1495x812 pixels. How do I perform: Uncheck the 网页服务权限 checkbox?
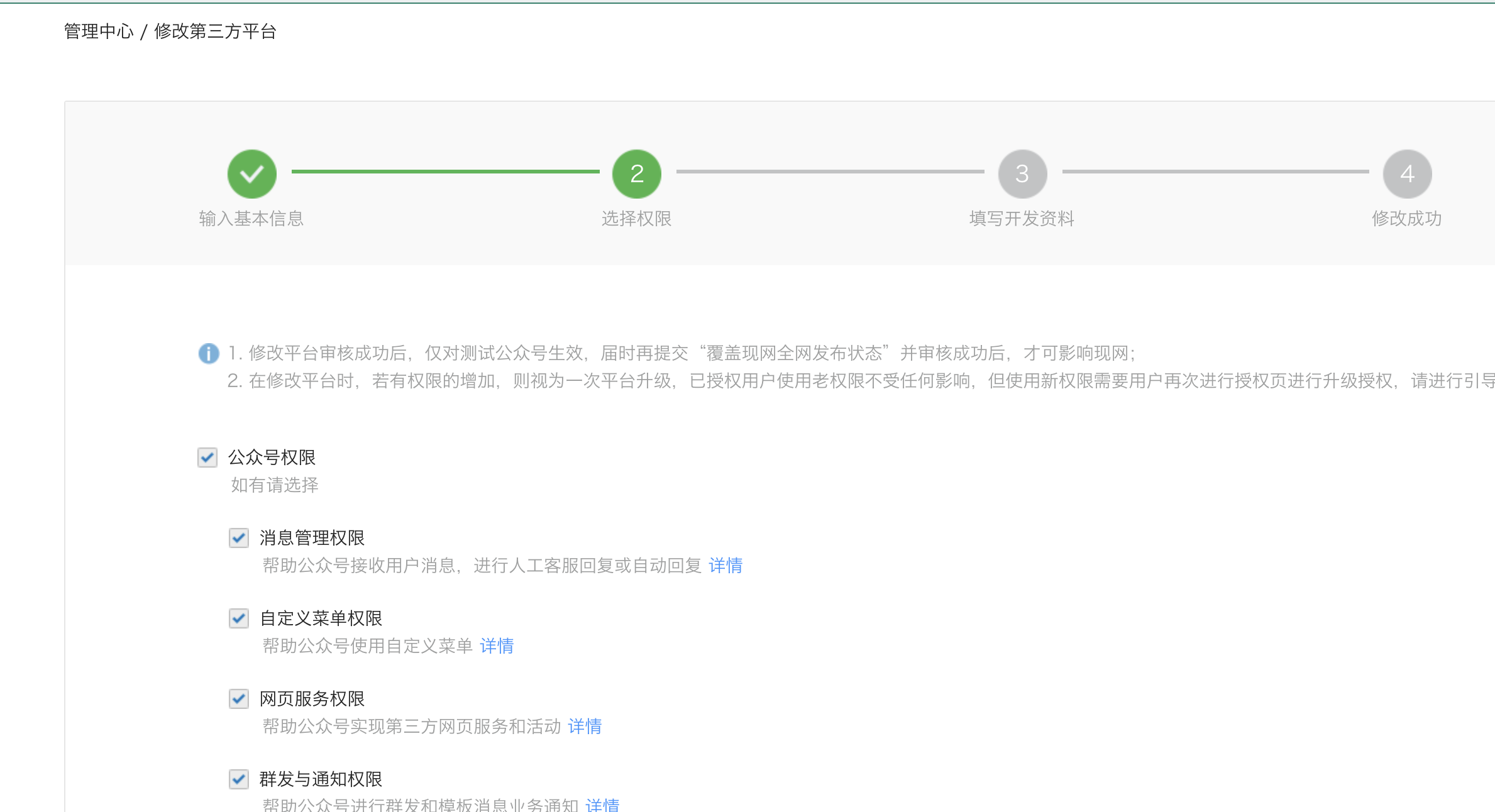(x=239, y=698)
